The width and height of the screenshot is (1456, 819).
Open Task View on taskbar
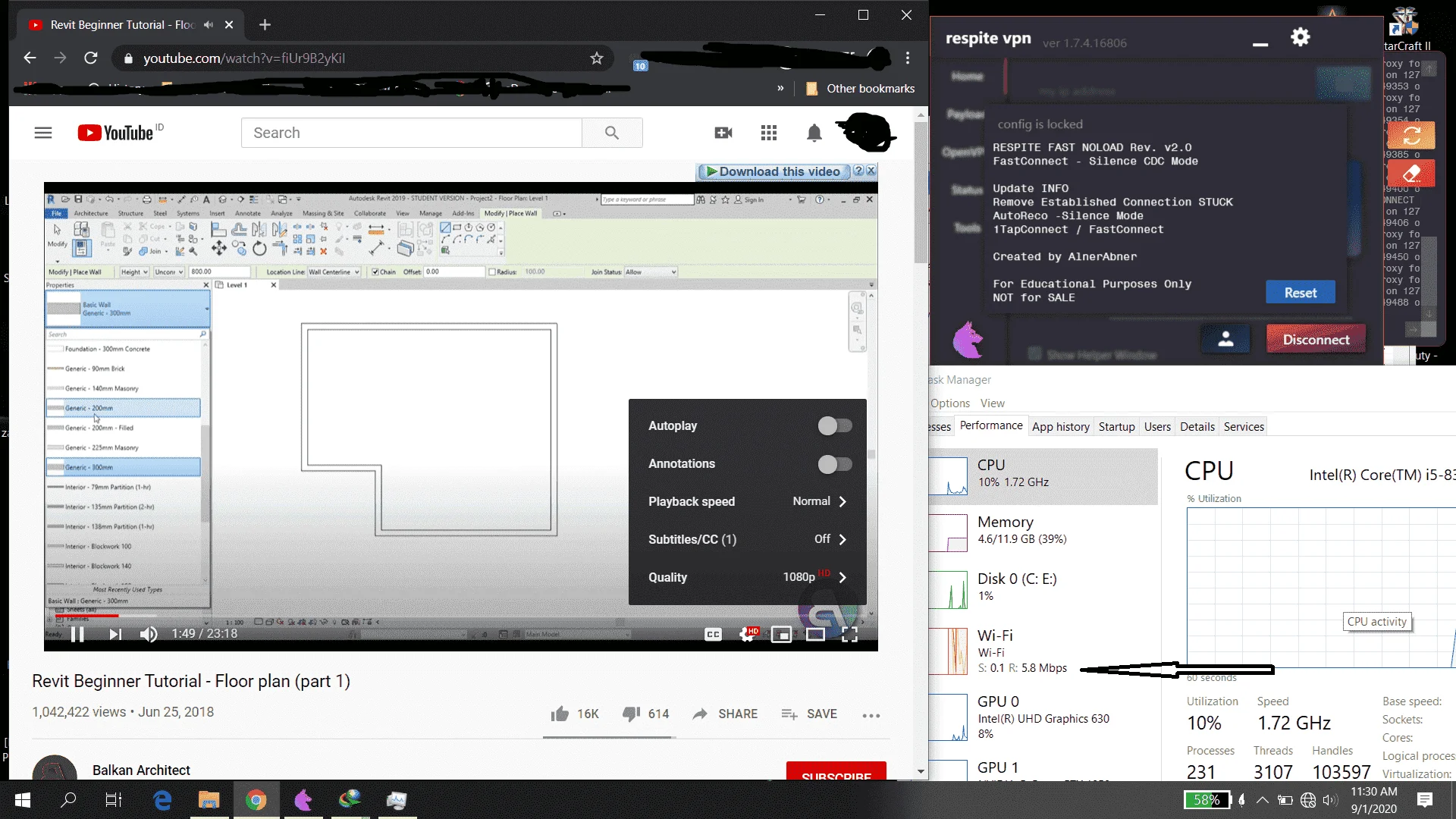[x=114, y=800]
